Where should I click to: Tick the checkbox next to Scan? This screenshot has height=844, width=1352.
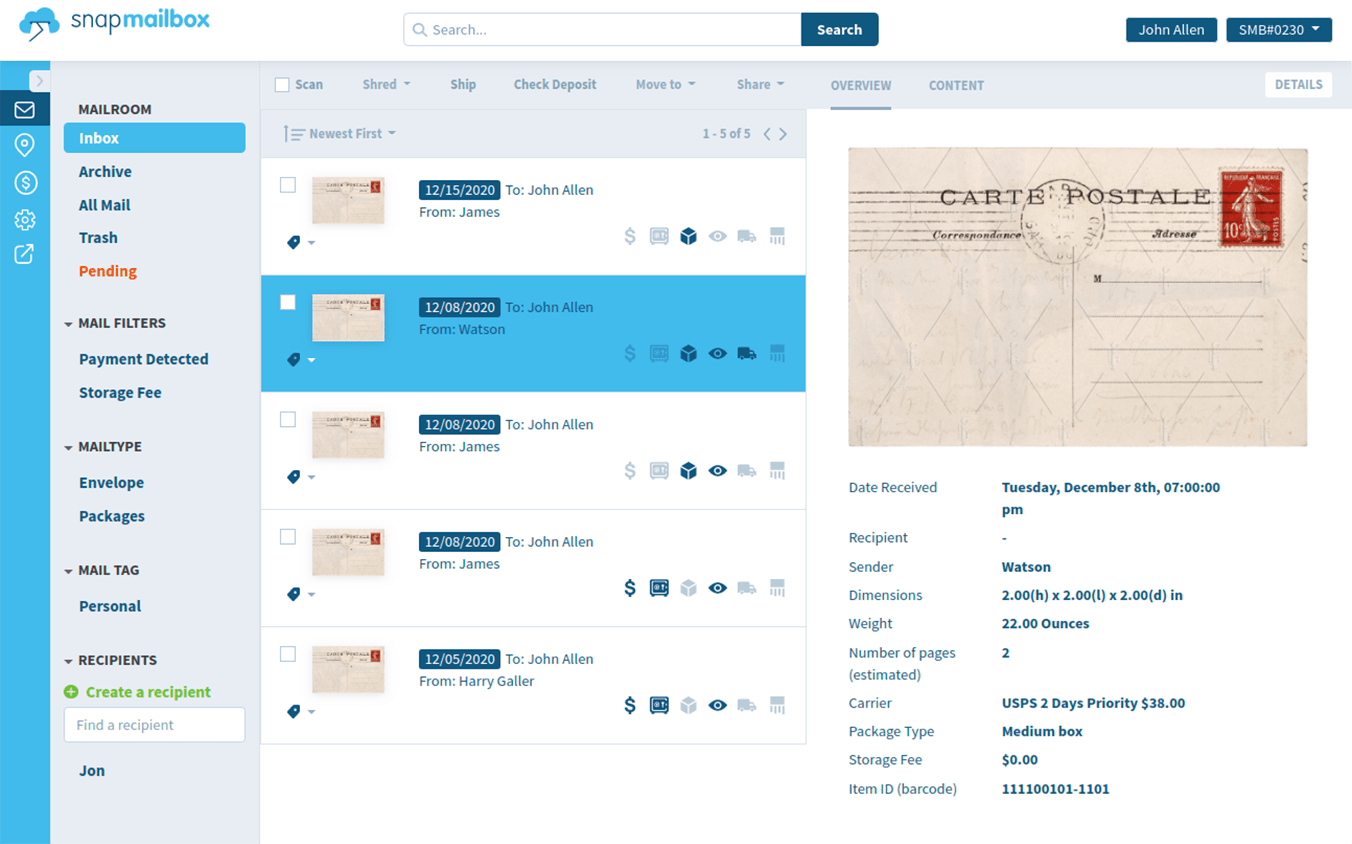click(282, 85)
